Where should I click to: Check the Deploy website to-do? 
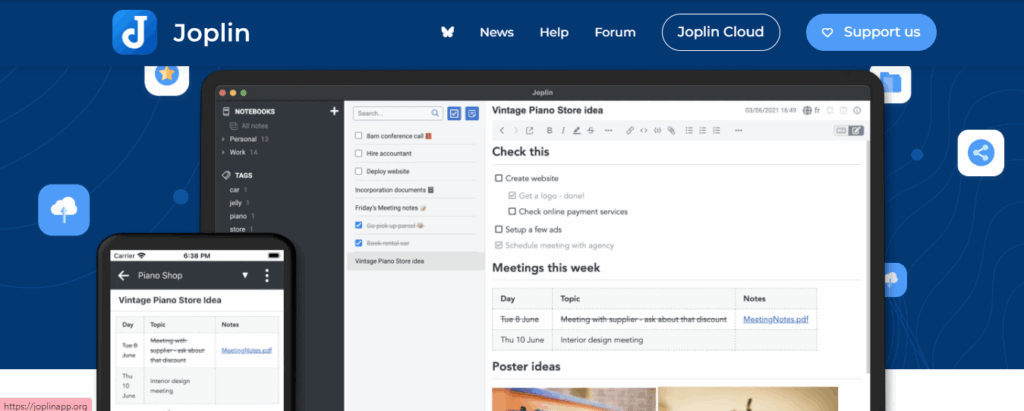point(359,171)
